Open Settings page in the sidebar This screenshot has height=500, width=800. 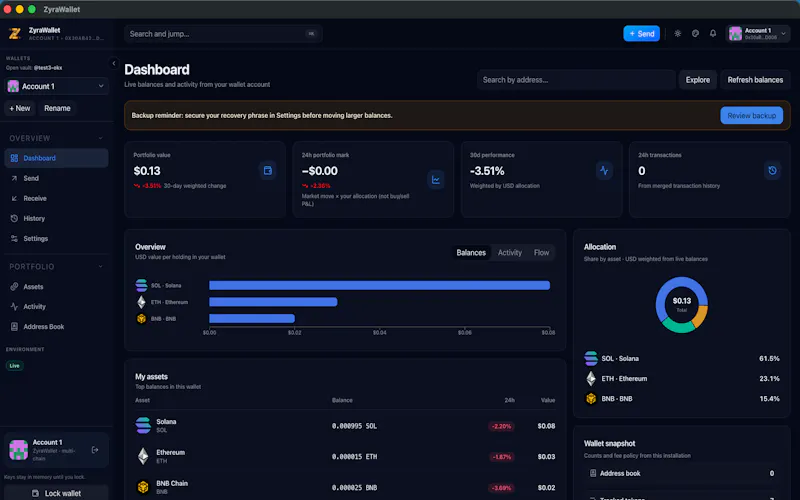pos(57,238)
